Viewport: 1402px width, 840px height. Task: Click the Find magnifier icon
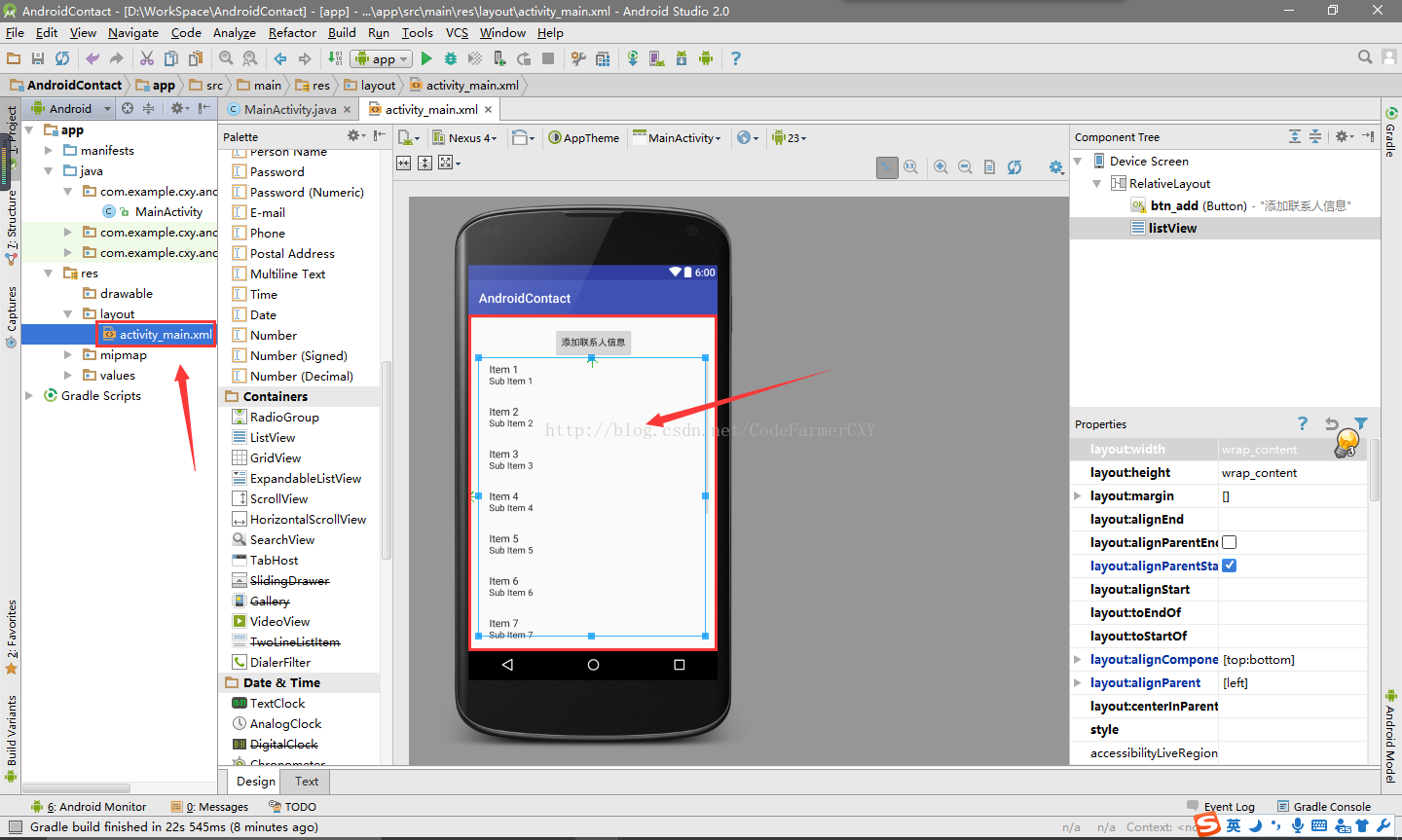[226, 58]
